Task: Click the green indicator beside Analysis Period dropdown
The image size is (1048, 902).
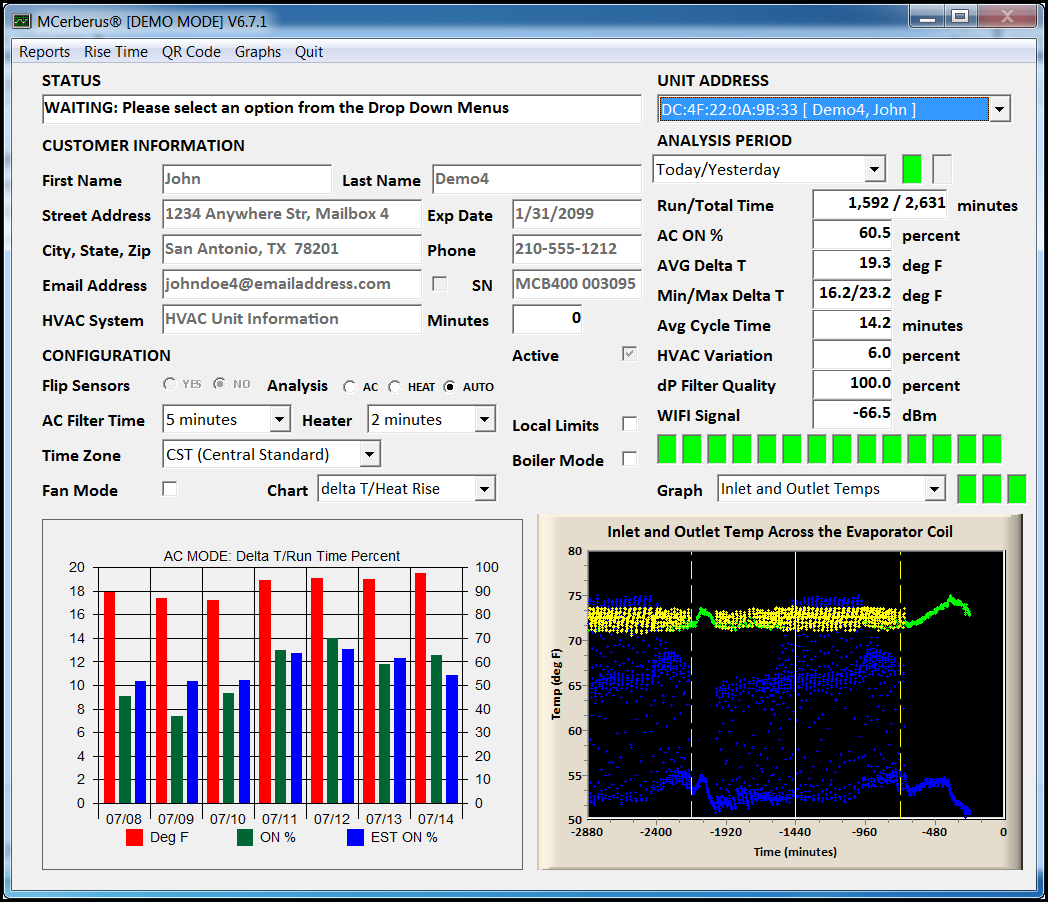Action: (x=911, y=169)
